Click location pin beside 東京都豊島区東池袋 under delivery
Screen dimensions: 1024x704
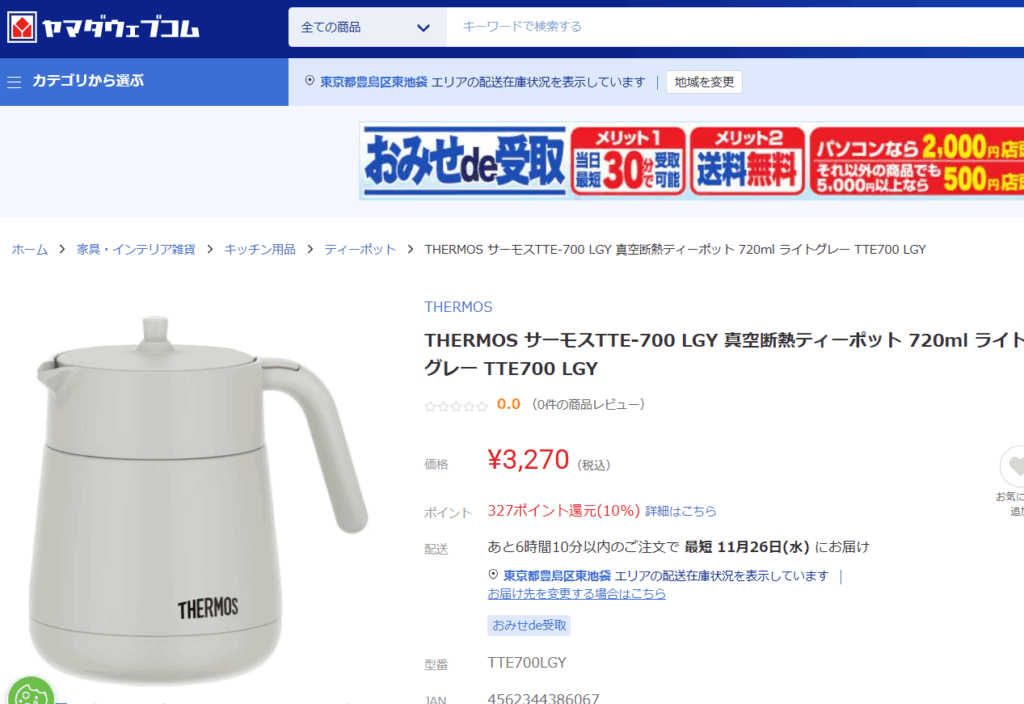click(x=493, y=575)
